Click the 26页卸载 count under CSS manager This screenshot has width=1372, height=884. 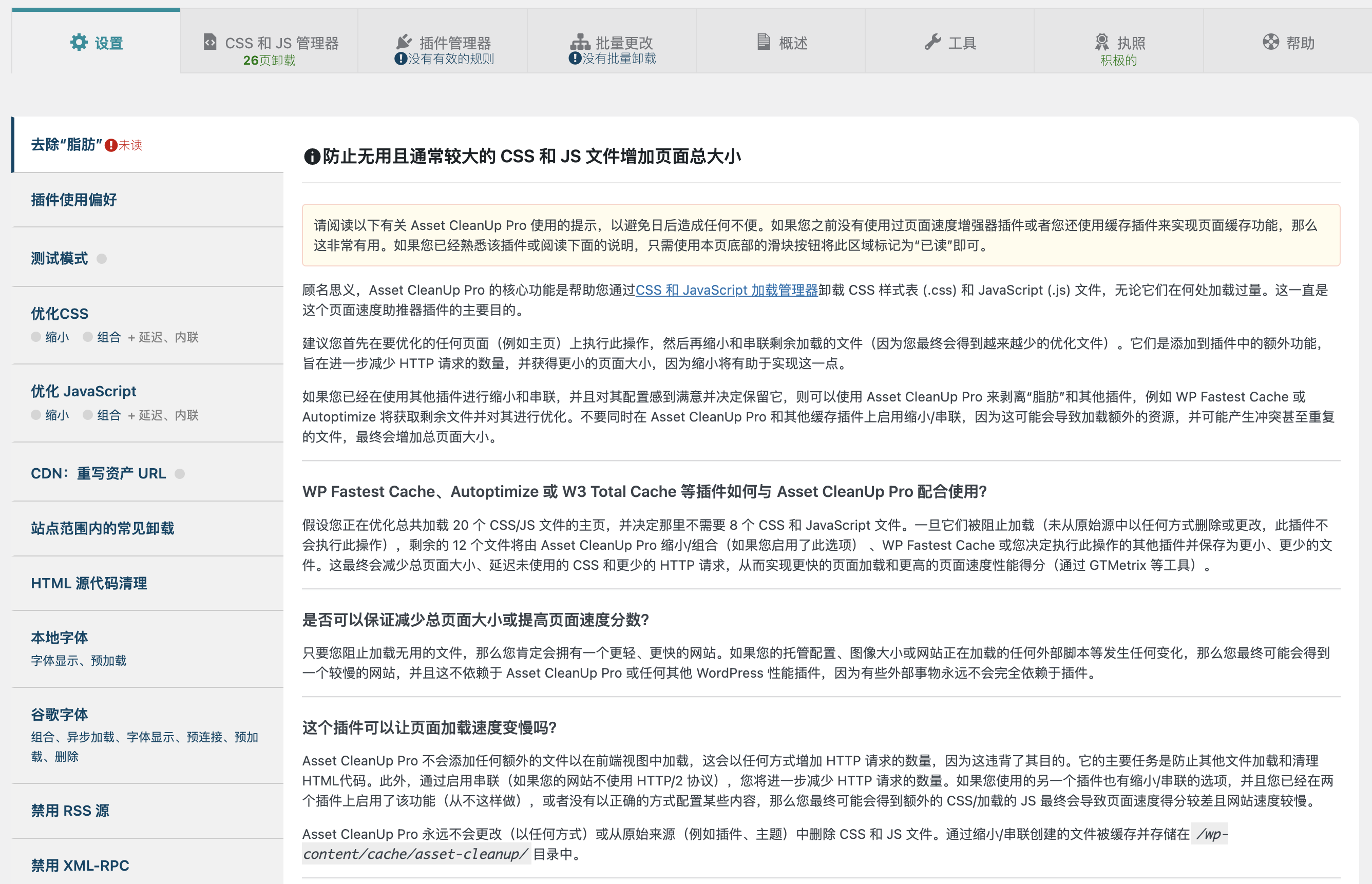pos(269,60)
